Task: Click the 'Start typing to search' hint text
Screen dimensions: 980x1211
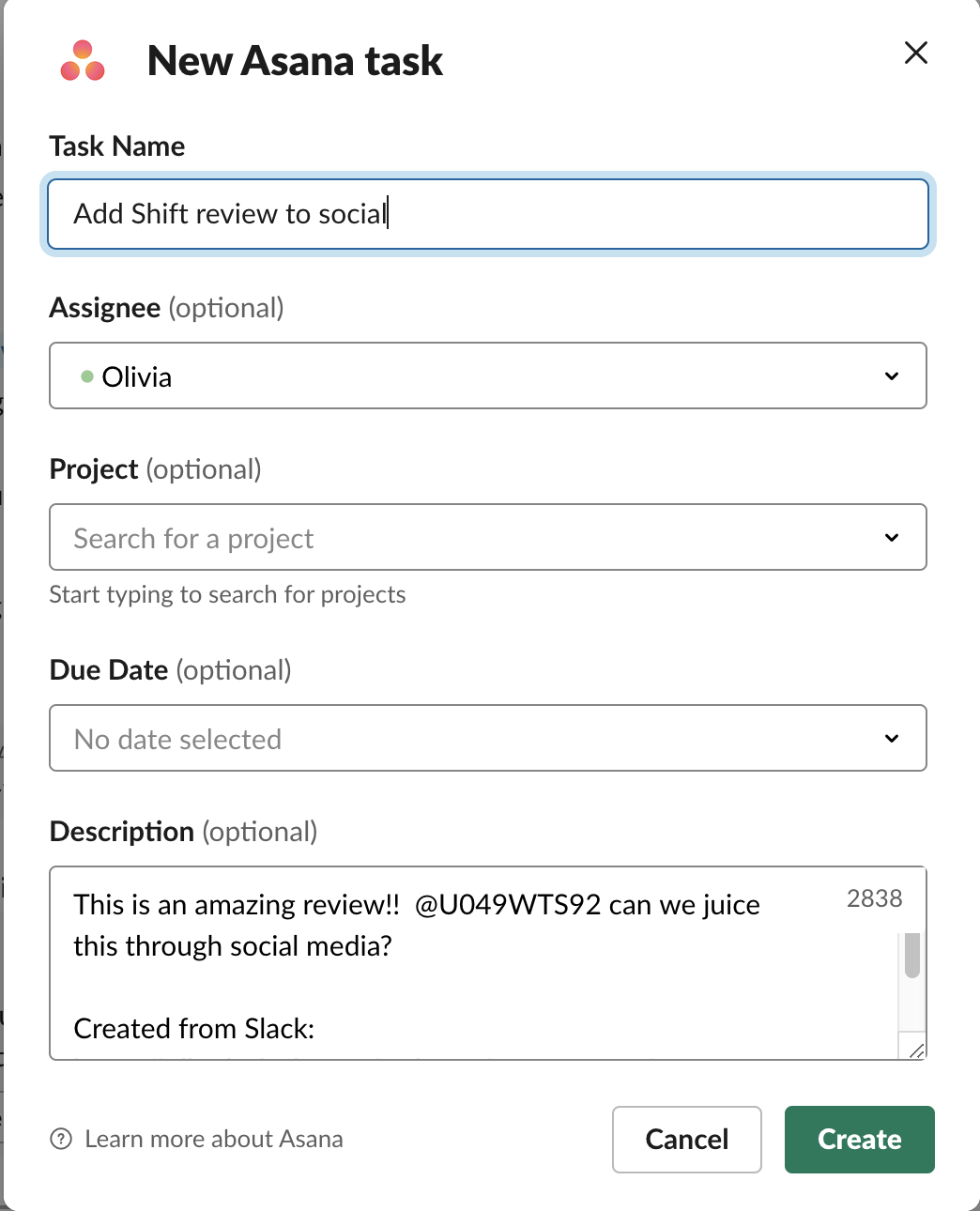Action: coord(227,595)
